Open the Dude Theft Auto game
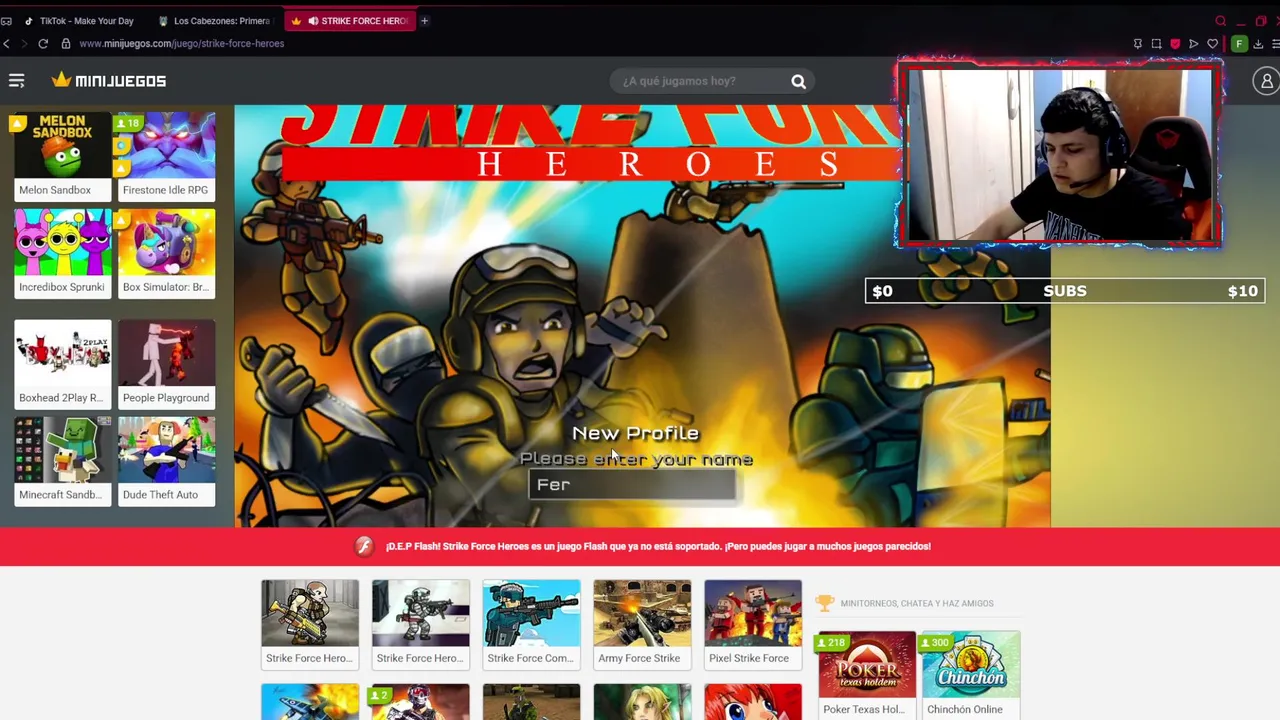The width and height of the screenshot is (1280, 720). [x=166, y=461]
